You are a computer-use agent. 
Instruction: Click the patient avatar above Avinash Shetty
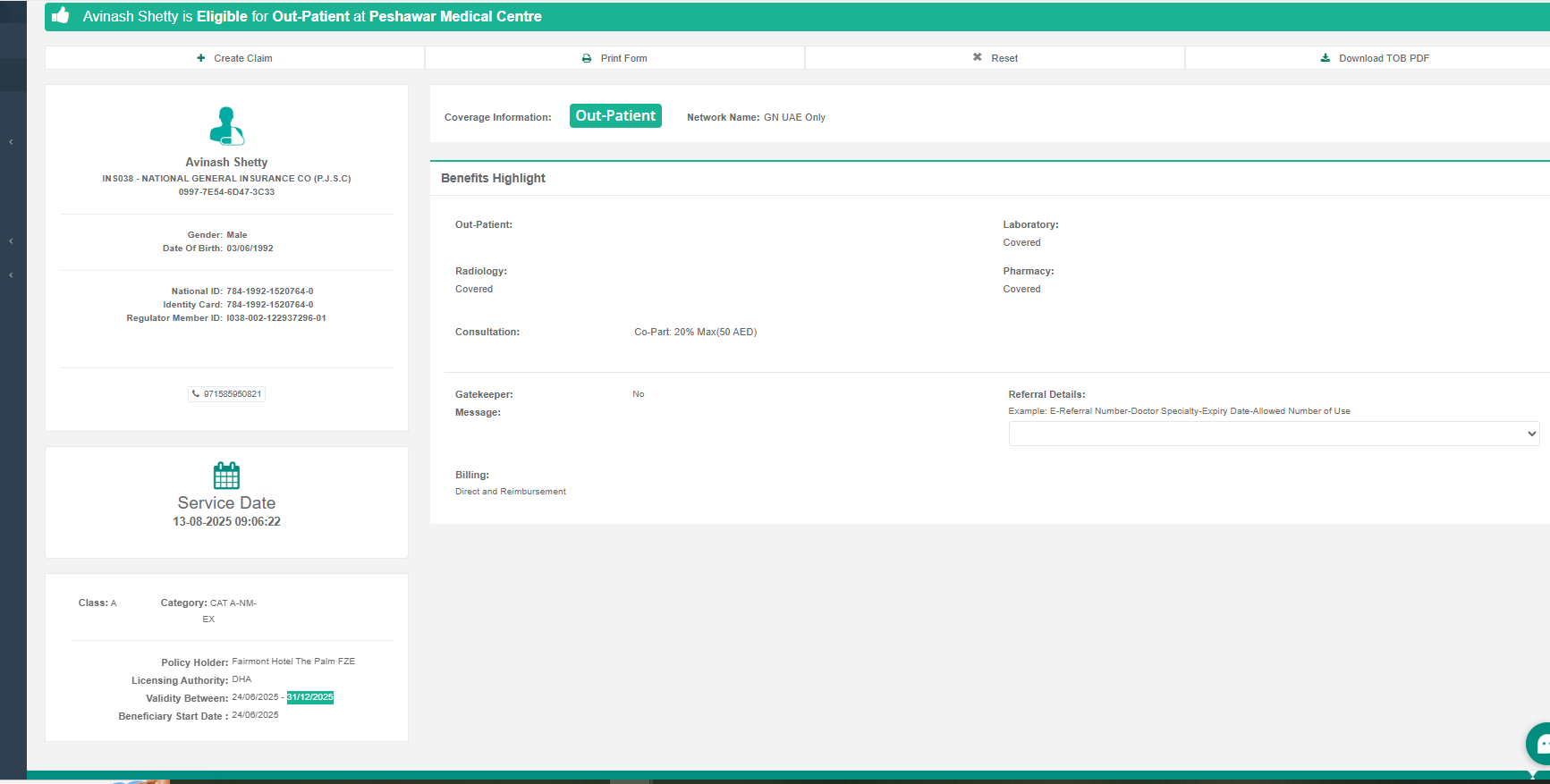[x=226, y=126]
